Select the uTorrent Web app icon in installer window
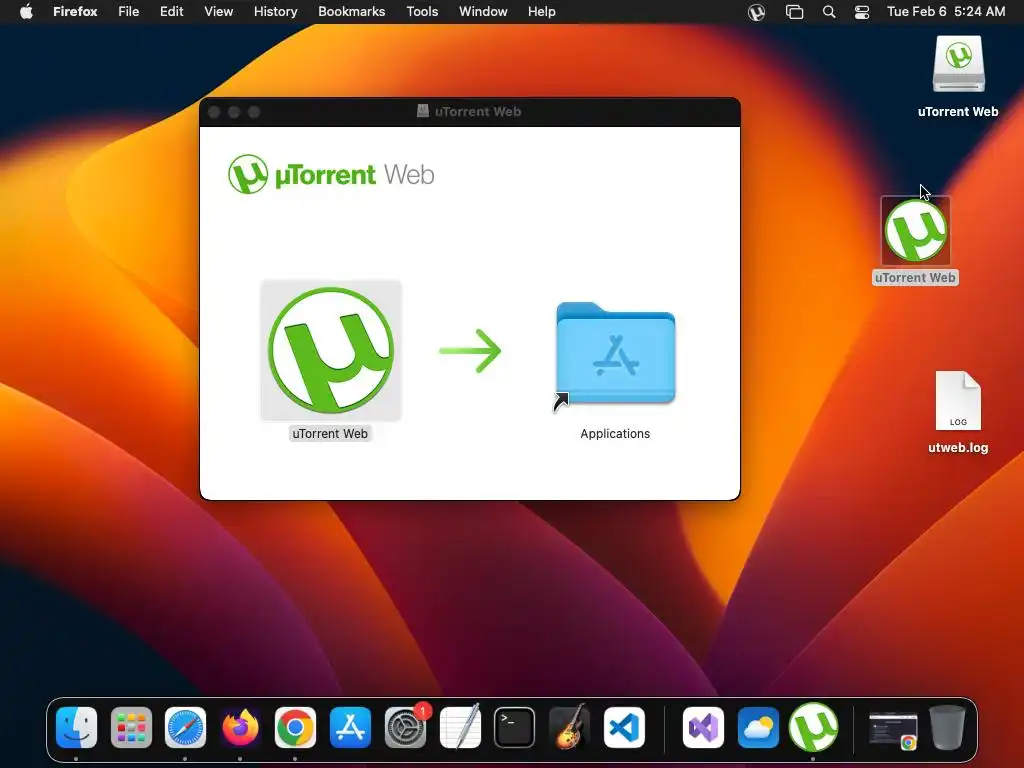Screen dimensions: 1024x768 tap(331, 351)
